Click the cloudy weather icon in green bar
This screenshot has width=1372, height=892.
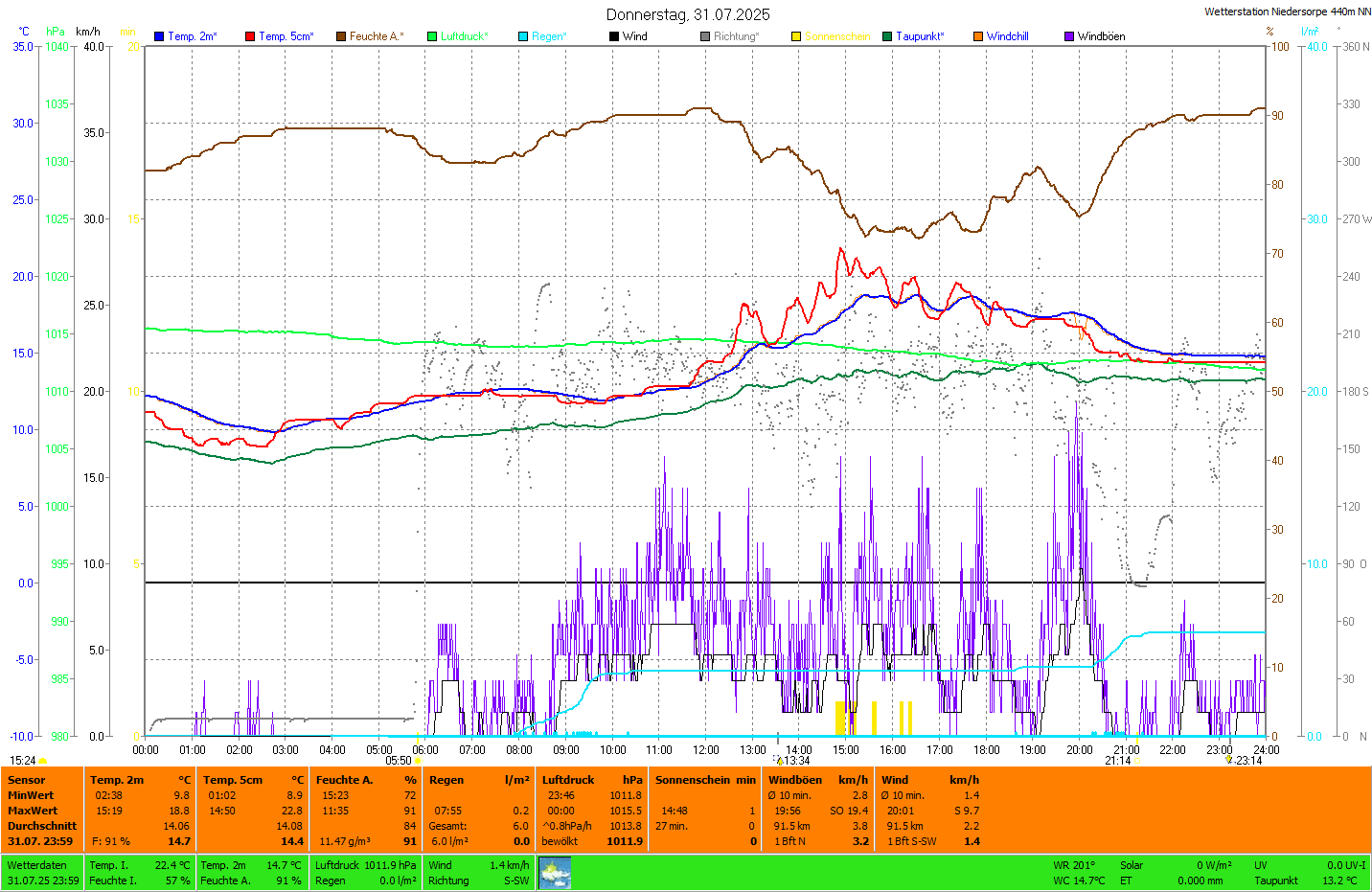pos(555,873)
